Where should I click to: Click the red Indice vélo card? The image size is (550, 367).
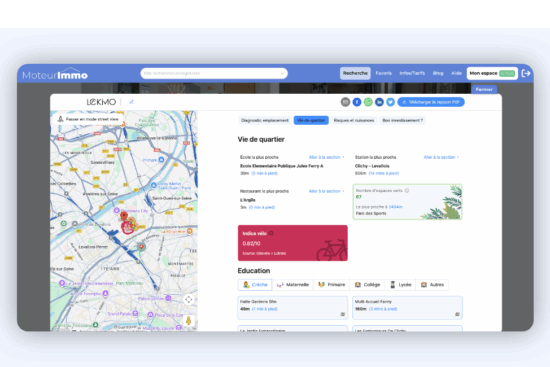point(293,243)
